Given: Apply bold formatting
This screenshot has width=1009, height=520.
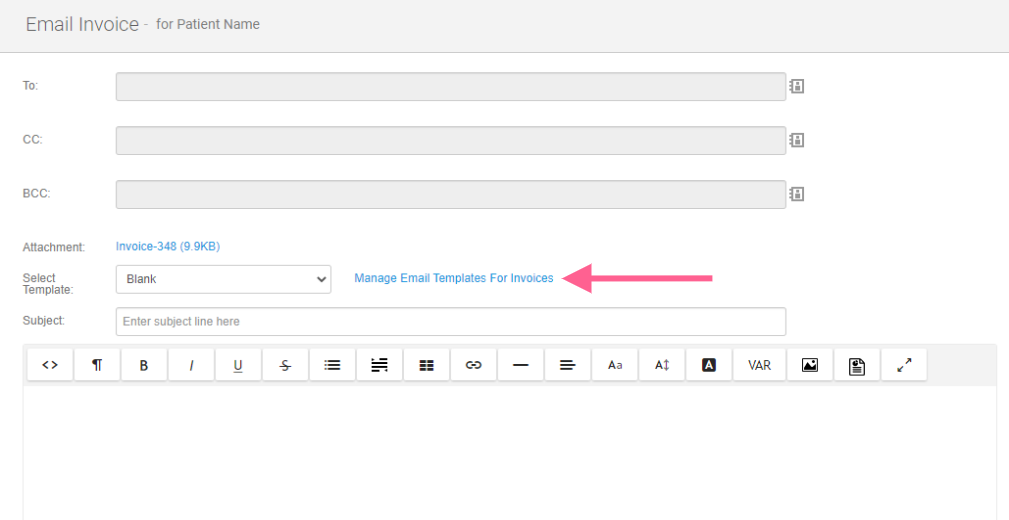Looking at the screenshot, I should click(x=144, y=365).
